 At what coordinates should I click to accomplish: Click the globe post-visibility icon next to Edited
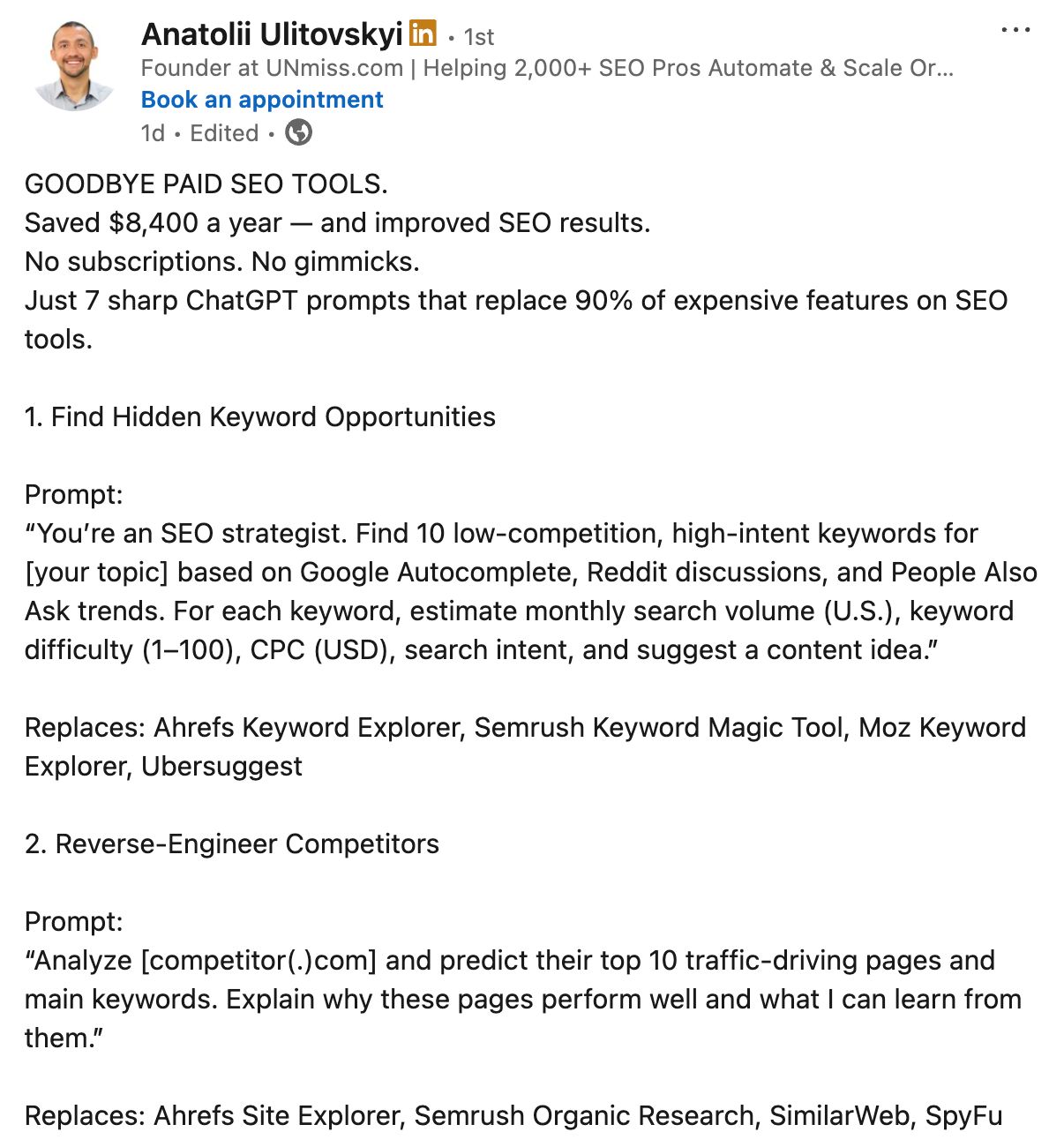tap(299, 133)
